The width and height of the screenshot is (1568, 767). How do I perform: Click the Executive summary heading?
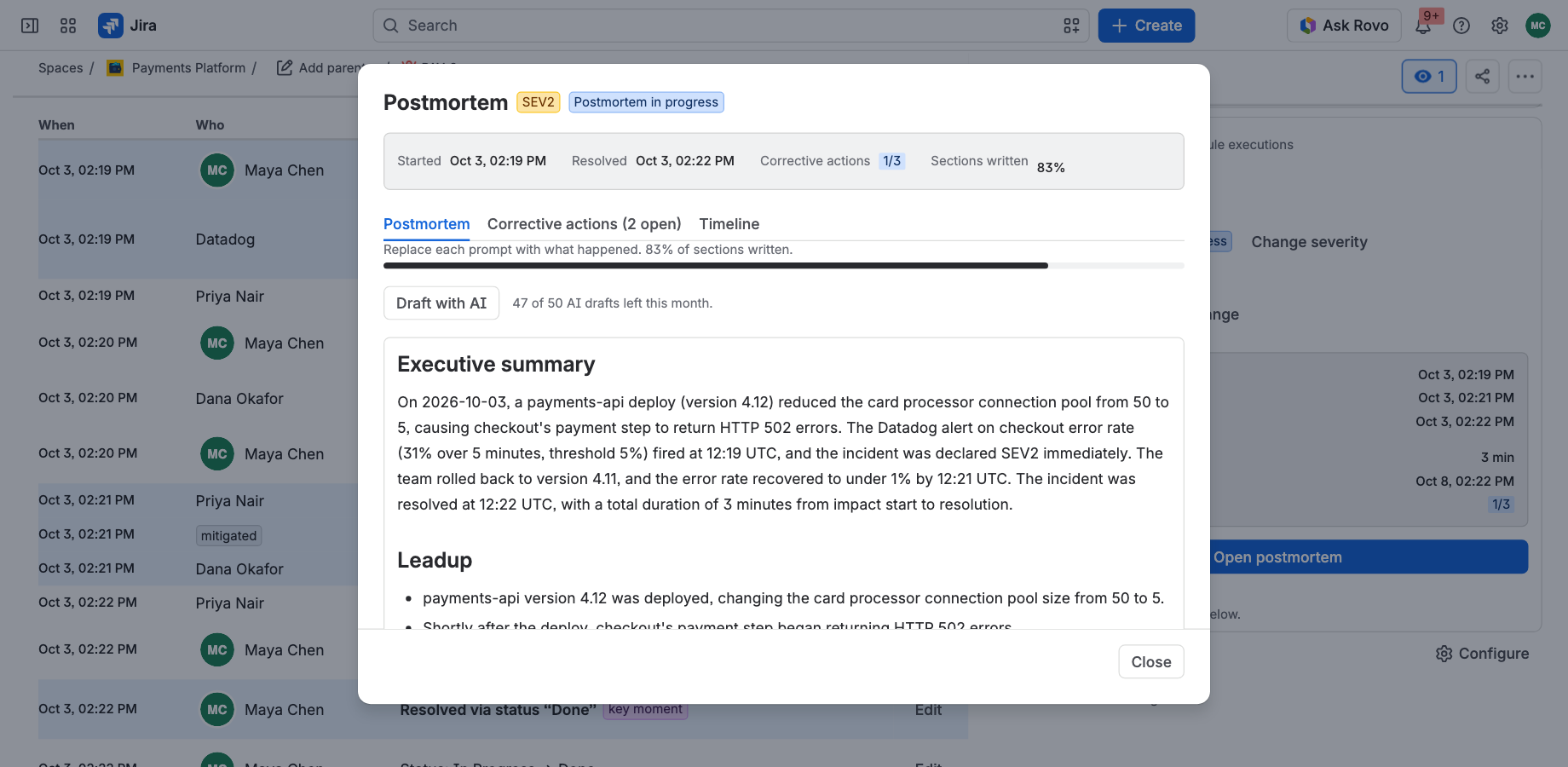[x=496, y=365]
